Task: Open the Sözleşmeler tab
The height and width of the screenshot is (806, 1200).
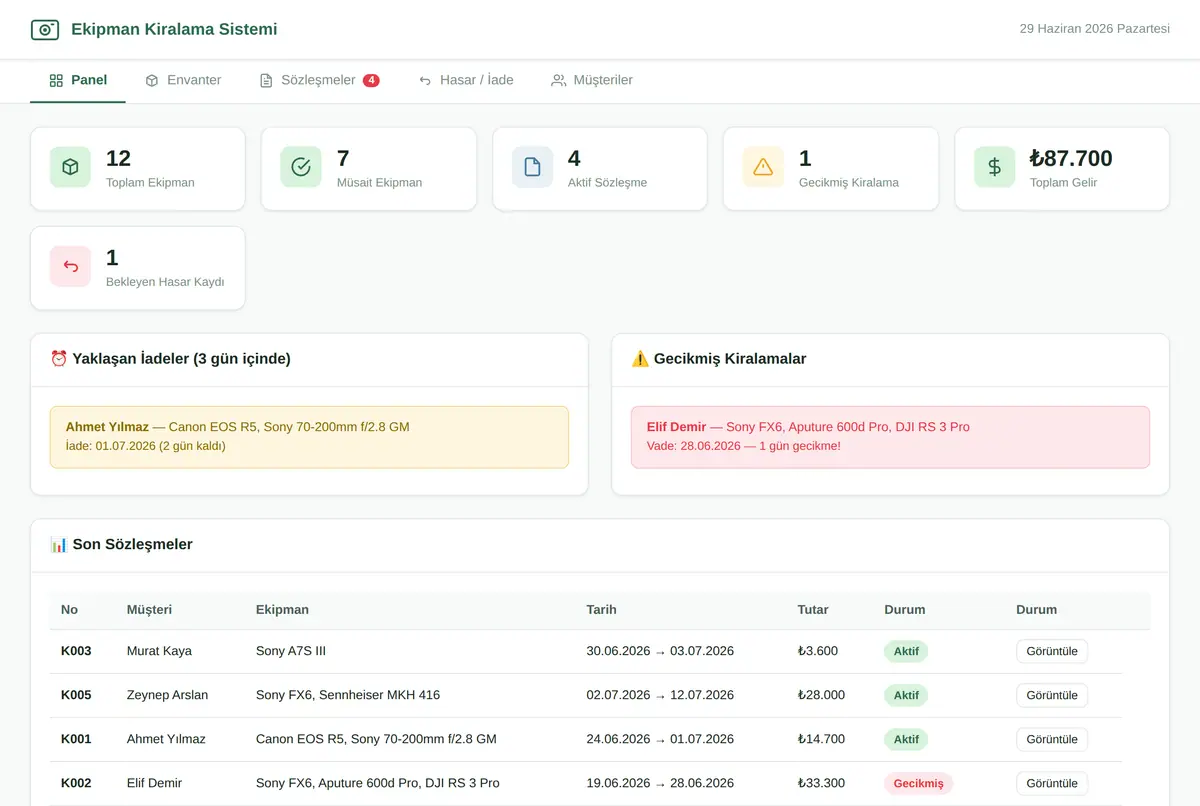Action: [x=319, y=80]
